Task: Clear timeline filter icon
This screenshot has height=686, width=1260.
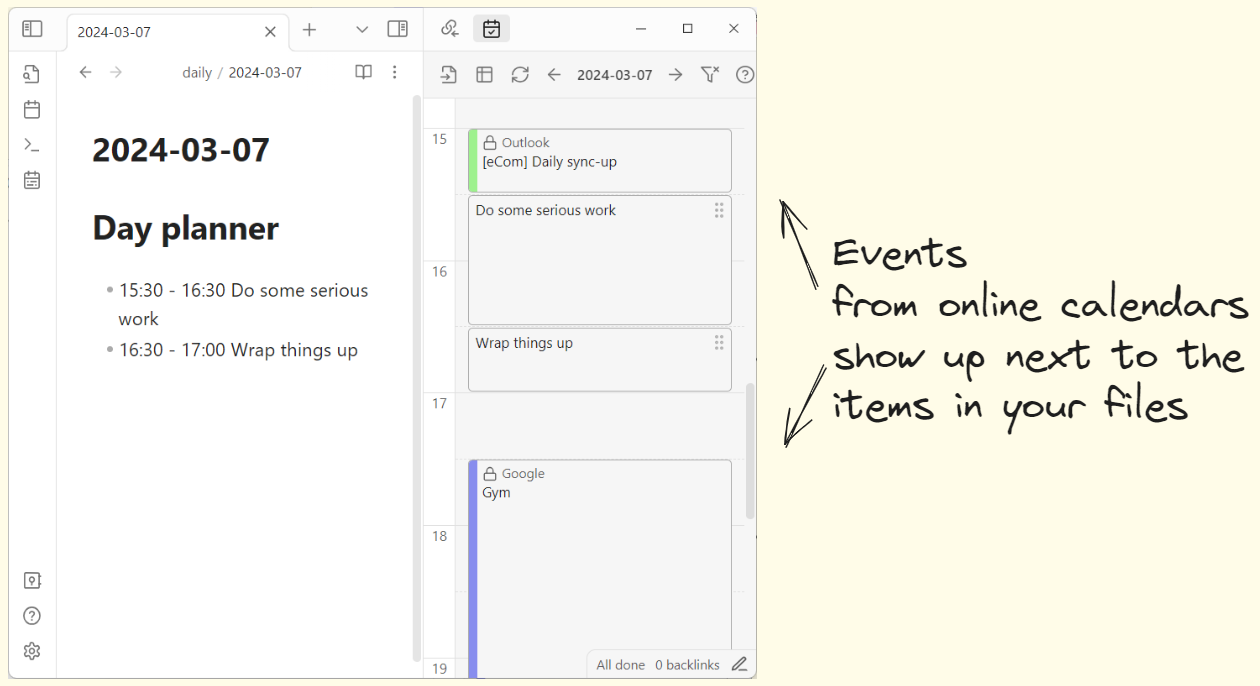Action: coord(710,75)
